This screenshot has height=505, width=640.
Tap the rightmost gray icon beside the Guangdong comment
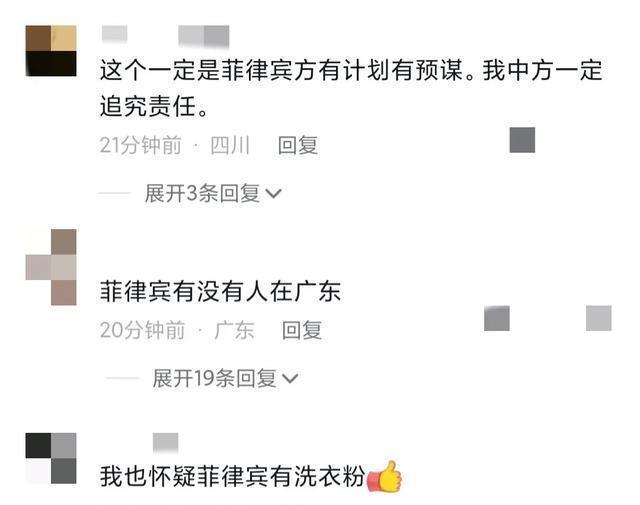(x=599, y=318)
